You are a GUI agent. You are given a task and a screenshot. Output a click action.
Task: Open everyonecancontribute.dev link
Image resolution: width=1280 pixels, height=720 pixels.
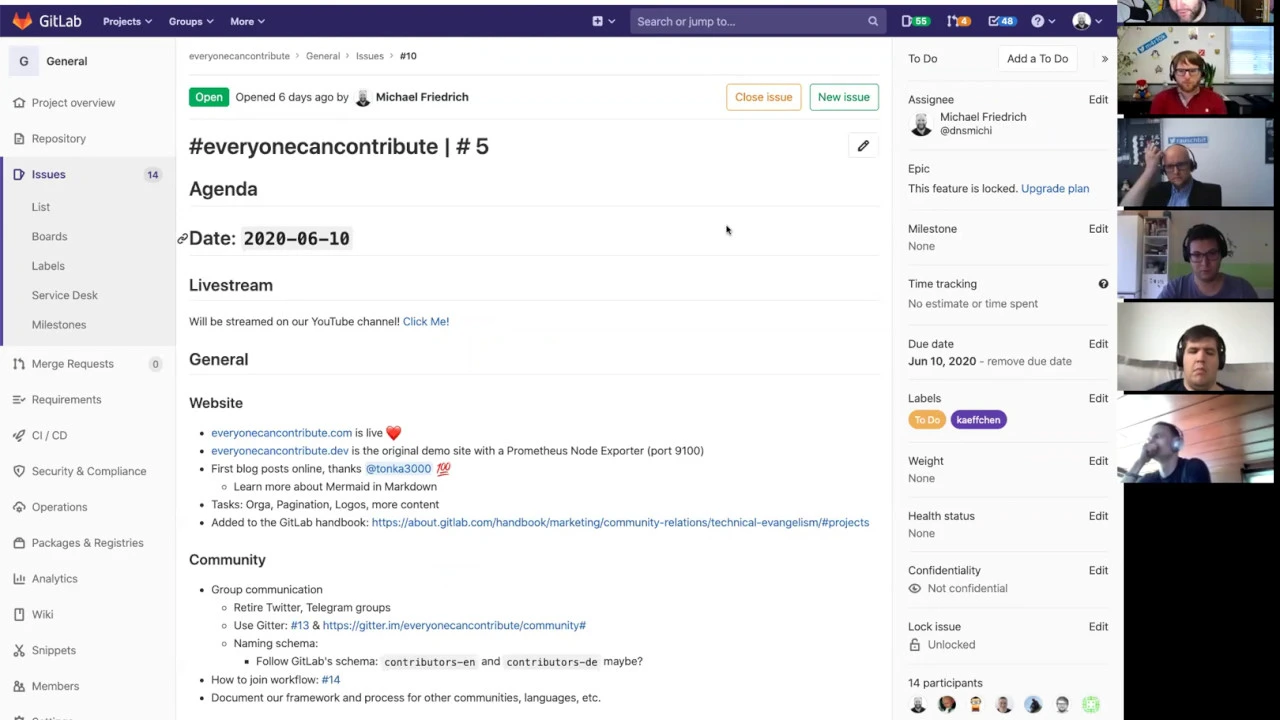click(x=280, y=451)
